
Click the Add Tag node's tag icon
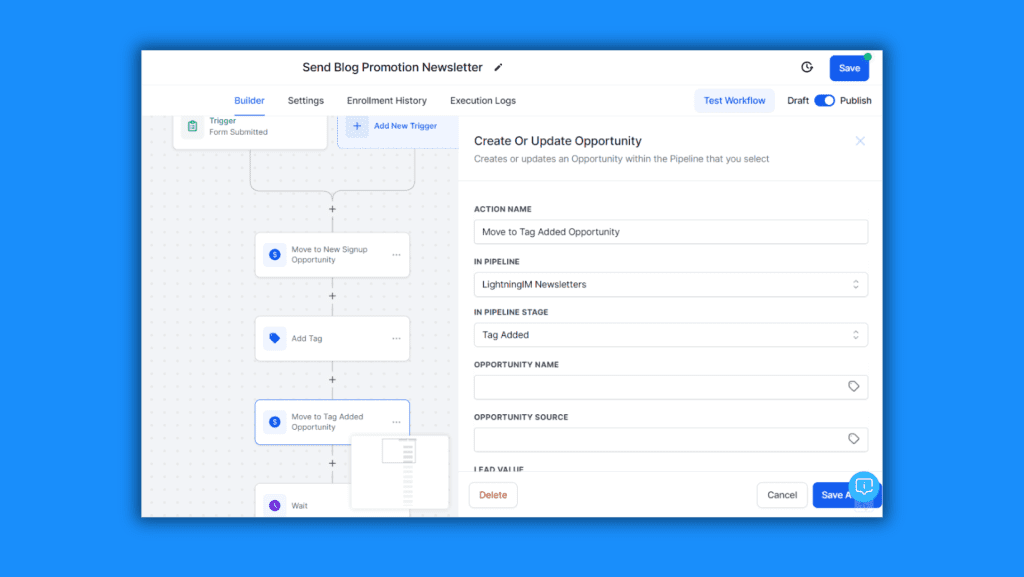275,338
